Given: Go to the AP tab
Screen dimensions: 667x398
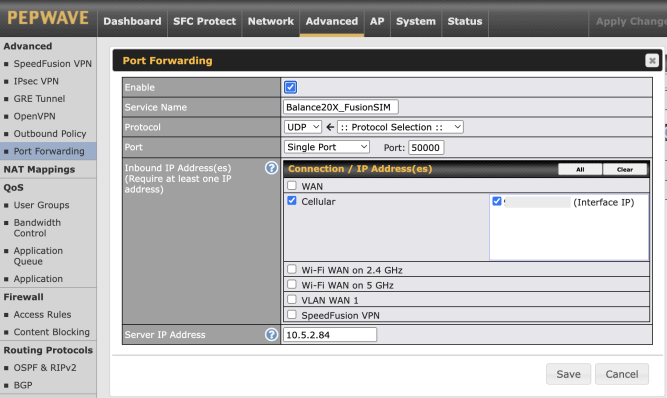Looking at the screenshot, I should [377, 21].
